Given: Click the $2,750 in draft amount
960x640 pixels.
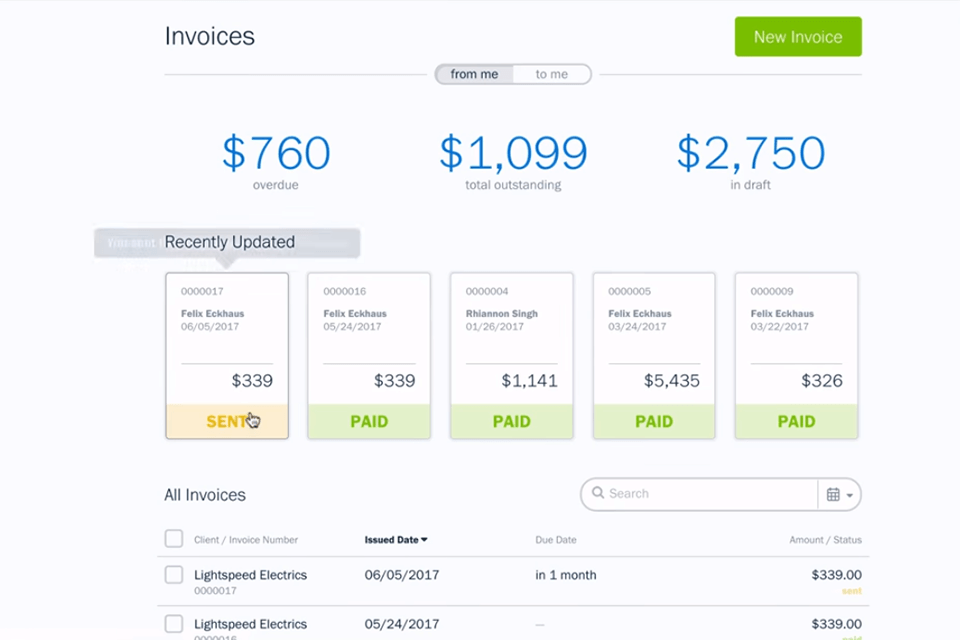Looking at the screenshot, I should pyautogui.click(x=751, y=153).
